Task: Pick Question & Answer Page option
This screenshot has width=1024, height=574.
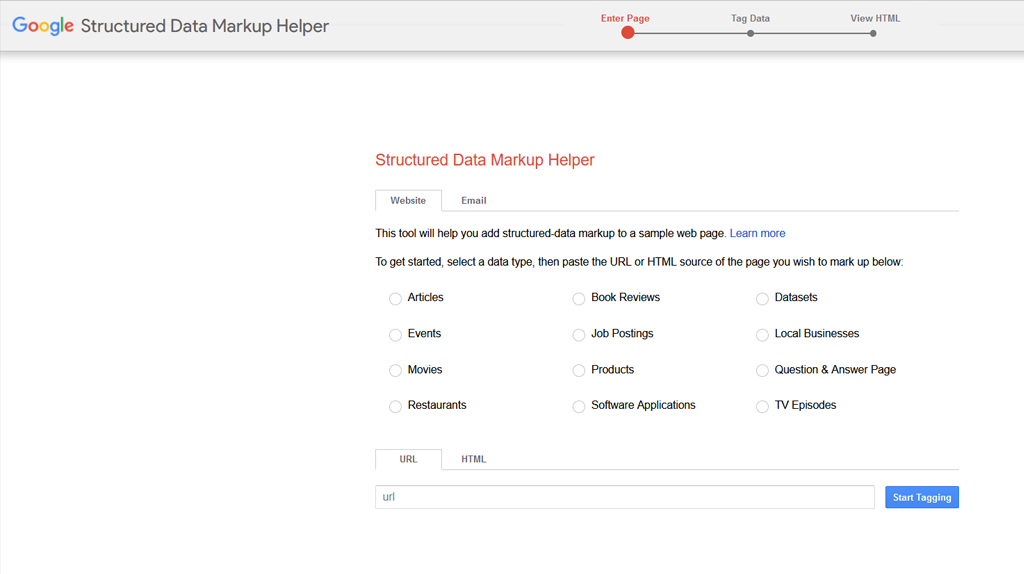Action: pos(762,370)
